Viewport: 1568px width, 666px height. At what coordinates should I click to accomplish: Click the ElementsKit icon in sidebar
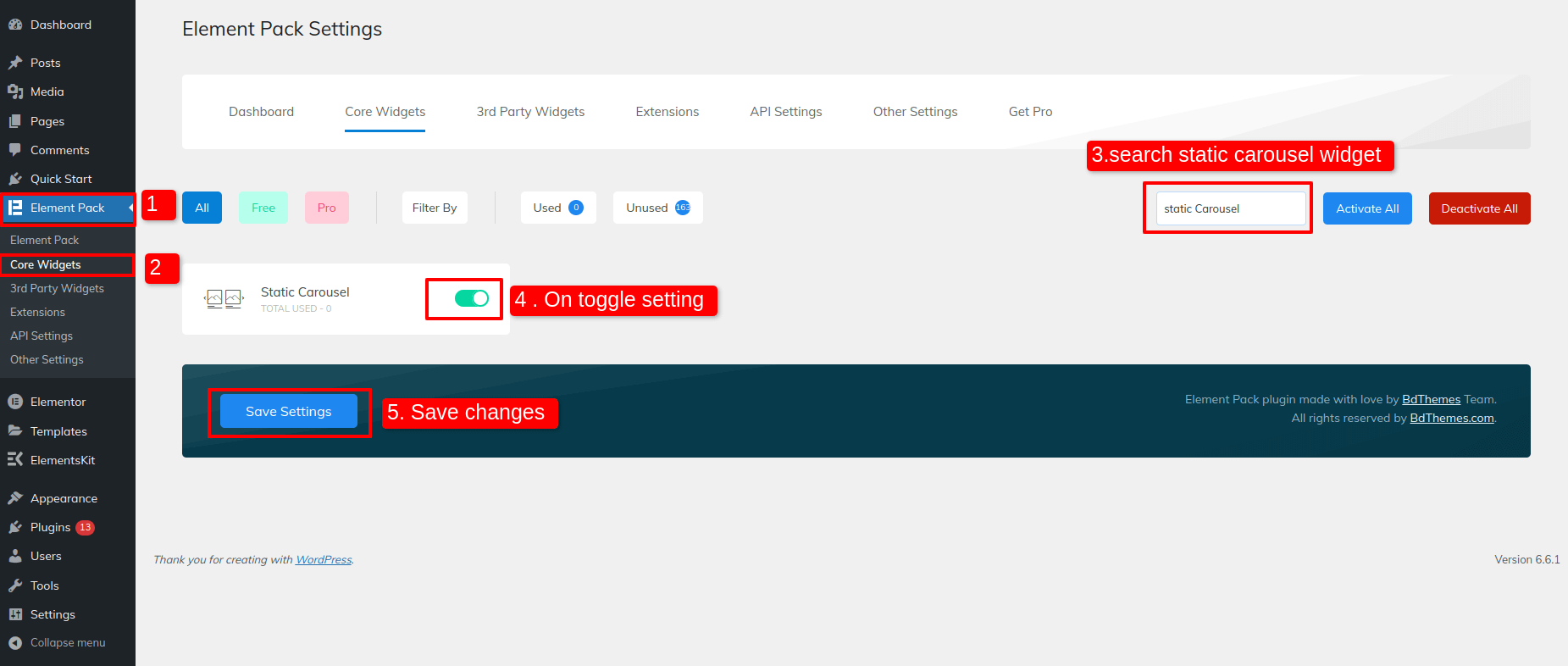pos(15,460)
